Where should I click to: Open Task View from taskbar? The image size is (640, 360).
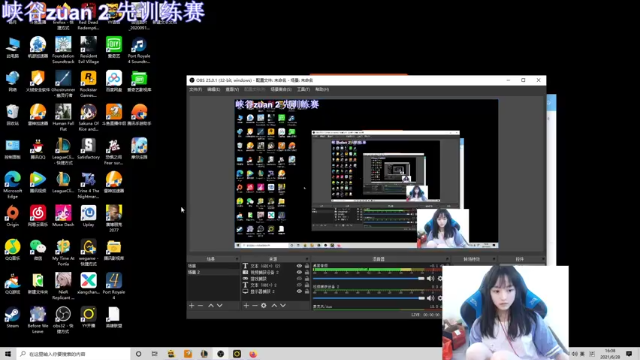(155, 354)
